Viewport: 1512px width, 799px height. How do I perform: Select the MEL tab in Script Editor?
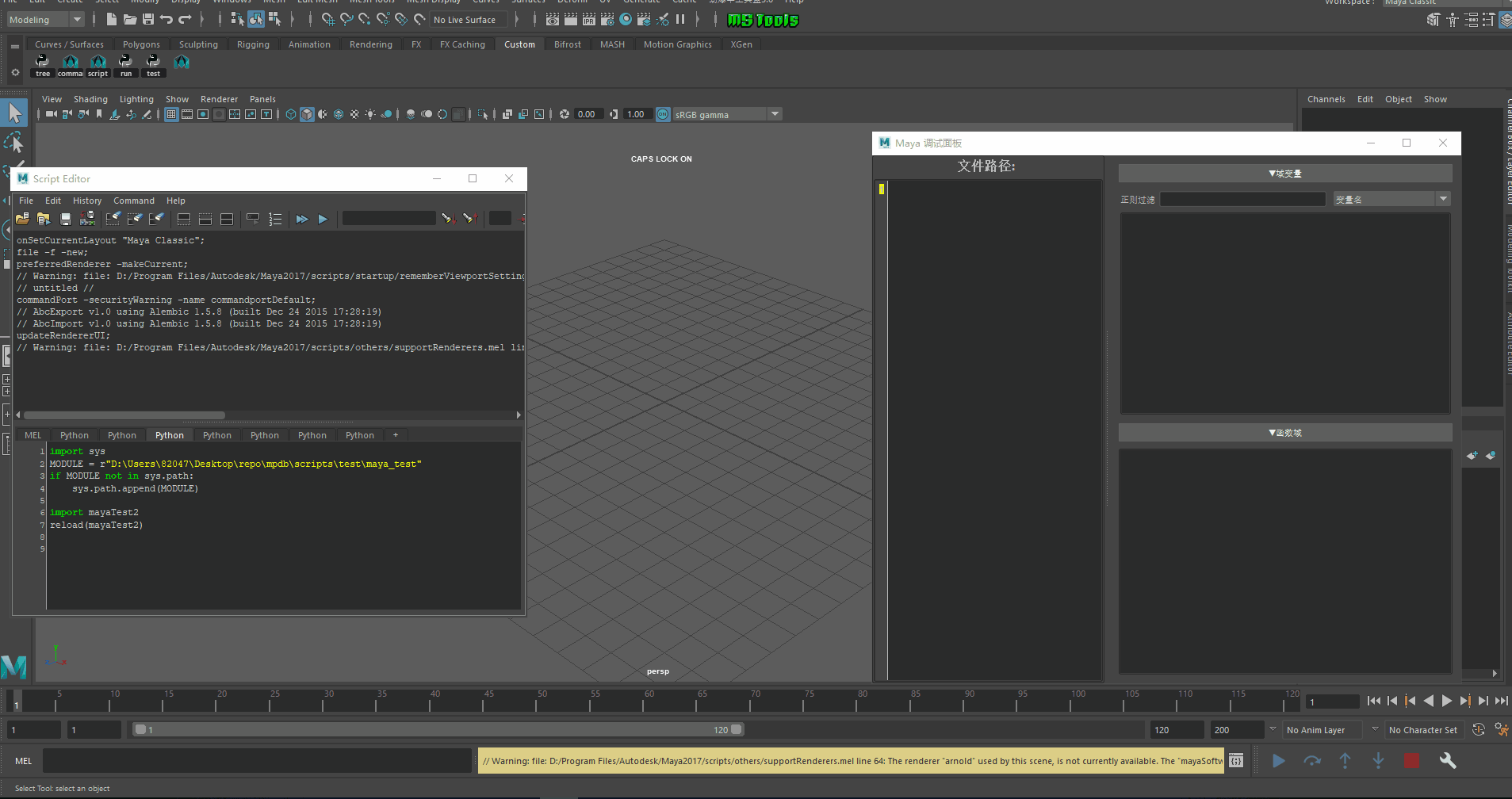pos(33,435)
